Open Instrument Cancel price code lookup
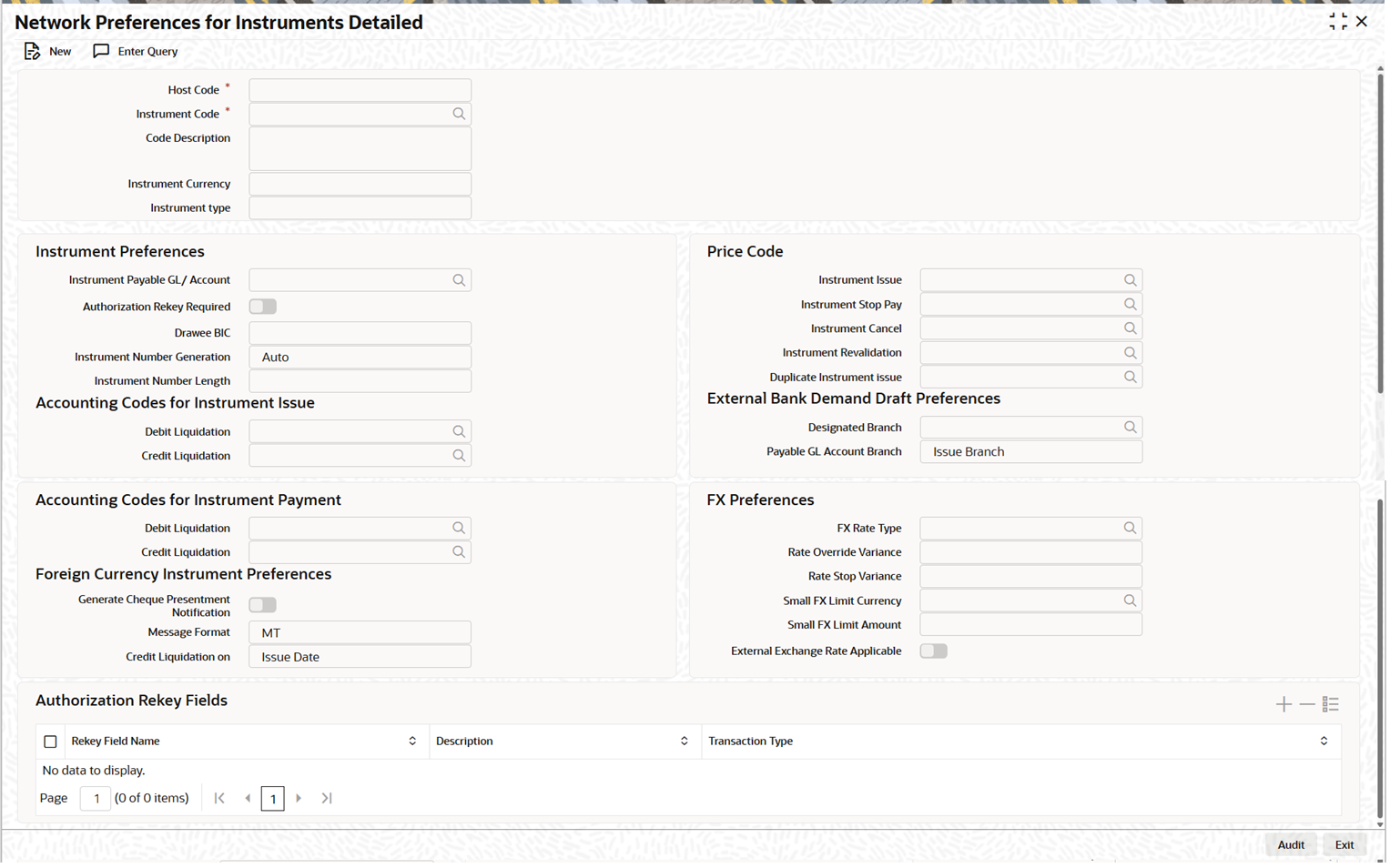This screenshot has width=1390, height=868. click(1130, 328)
